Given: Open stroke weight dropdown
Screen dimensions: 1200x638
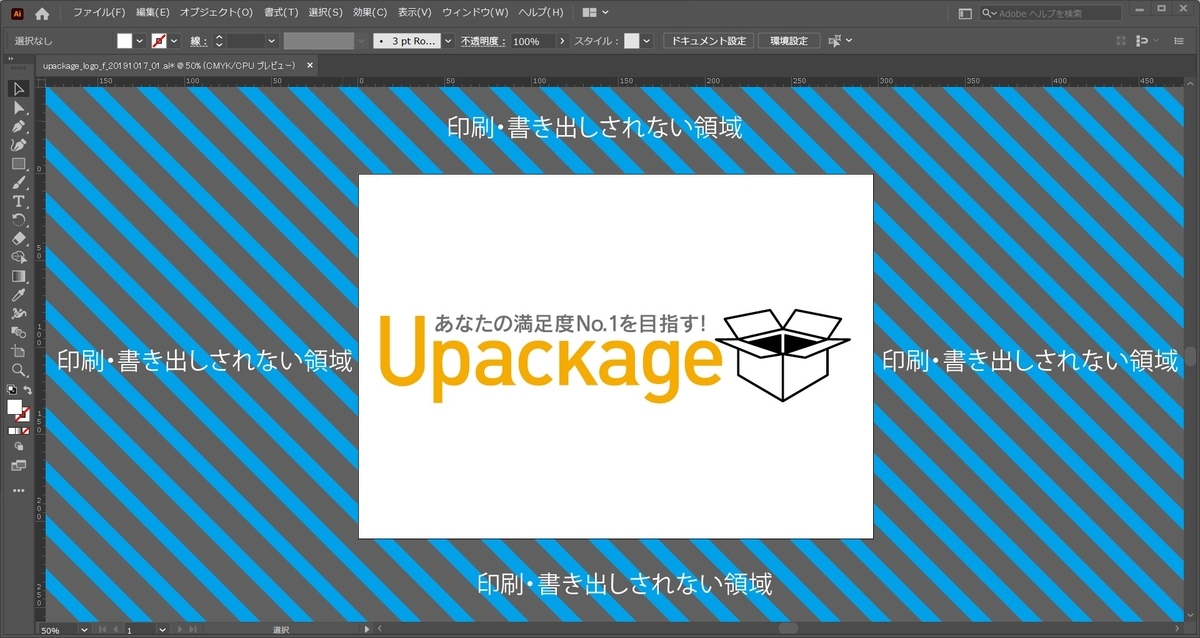Looking at the screenshot, I should [x=272, y=41].
